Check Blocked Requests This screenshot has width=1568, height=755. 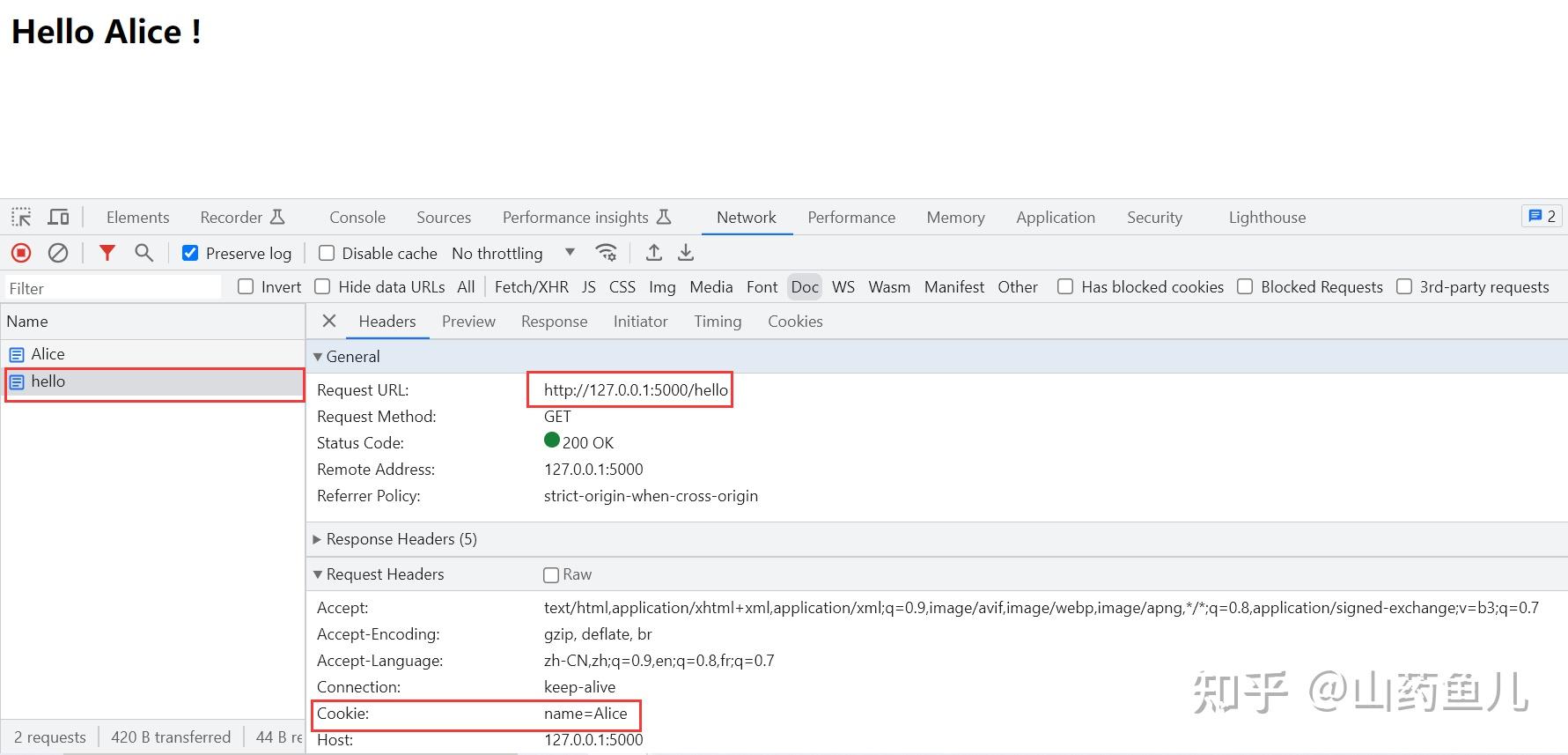tap(1245, 287)
